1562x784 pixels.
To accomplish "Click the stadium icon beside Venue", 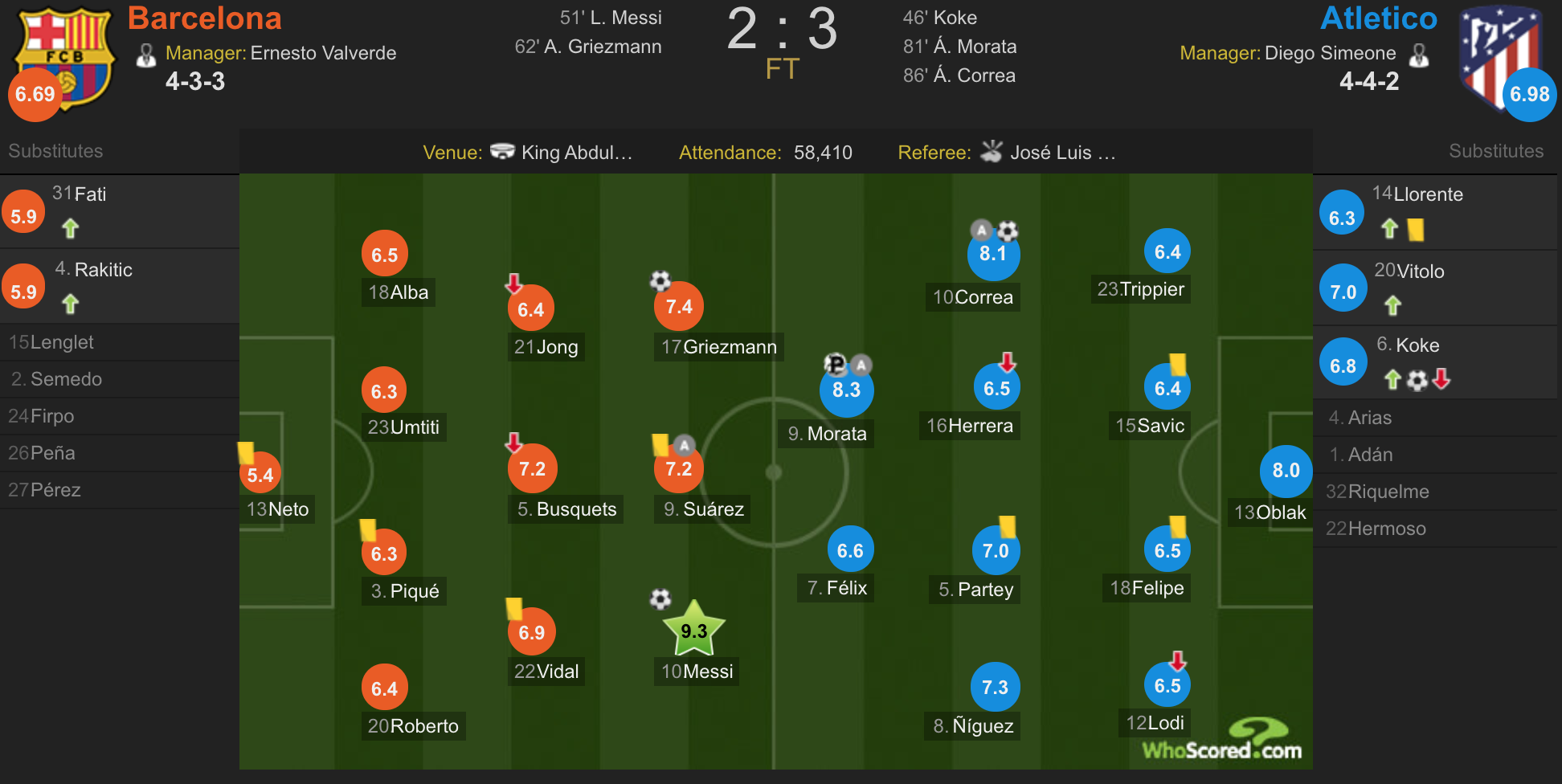I will coord(502,151).
